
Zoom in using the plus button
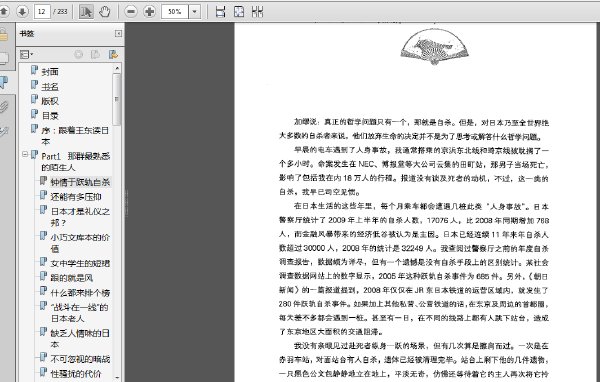tap(150, 11)
